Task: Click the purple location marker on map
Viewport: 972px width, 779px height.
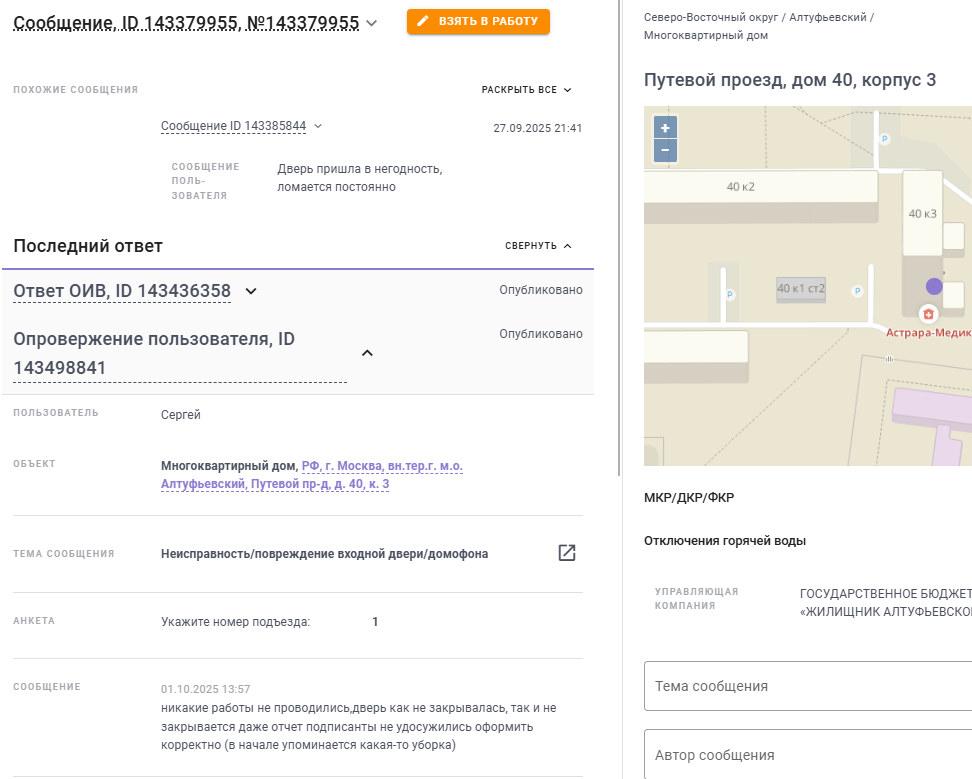Action: pyautogui.click(x=934, y=286)
